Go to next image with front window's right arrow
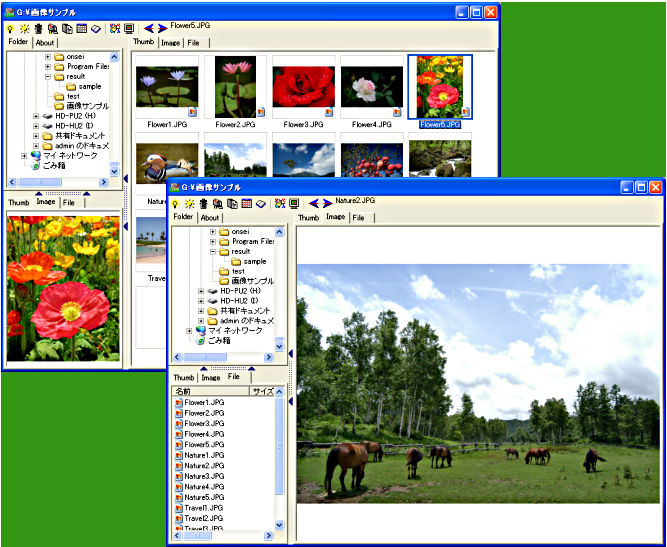Image resolution: width=667 pixels, height=547 pixels. click(x=327, y=203)
